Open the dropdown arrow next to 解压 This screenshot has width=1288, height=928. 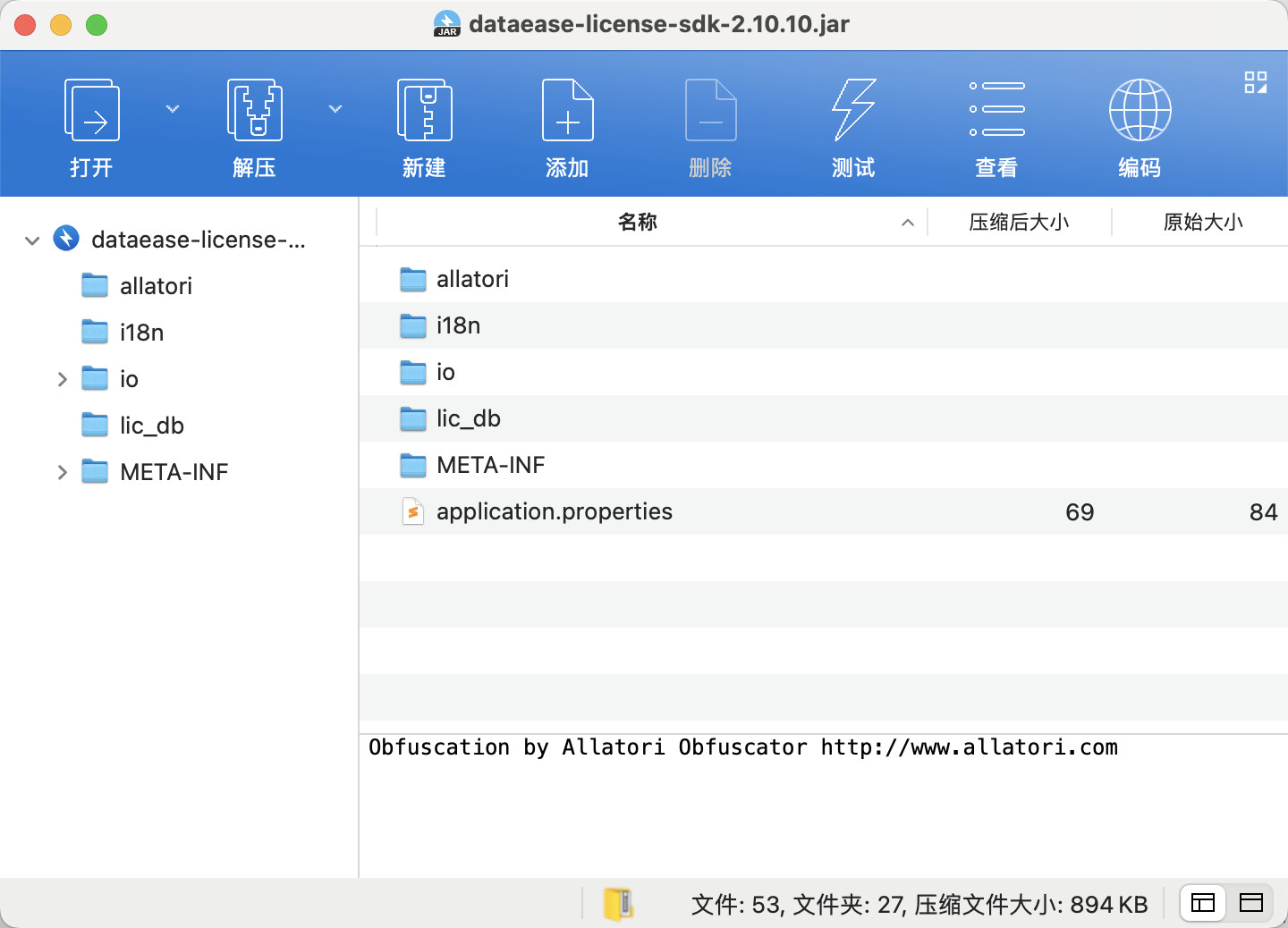335,109
